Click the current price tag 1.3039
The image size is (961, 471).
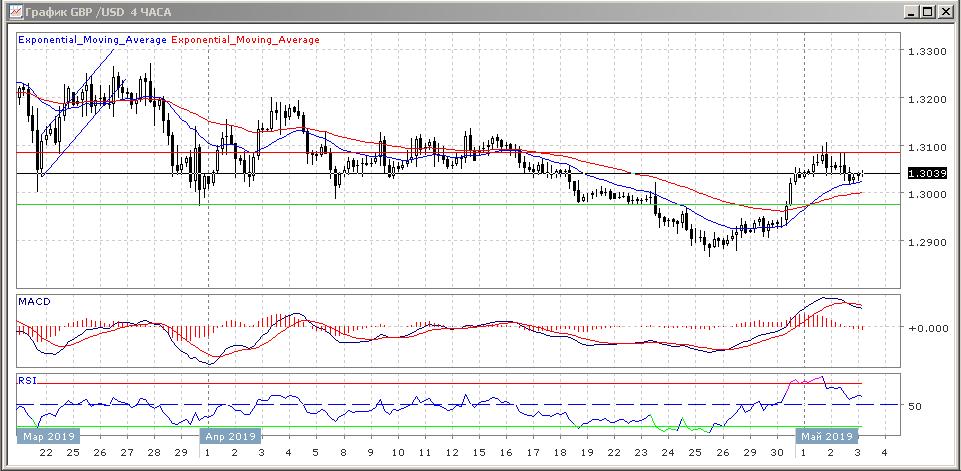tap(927, 174)
